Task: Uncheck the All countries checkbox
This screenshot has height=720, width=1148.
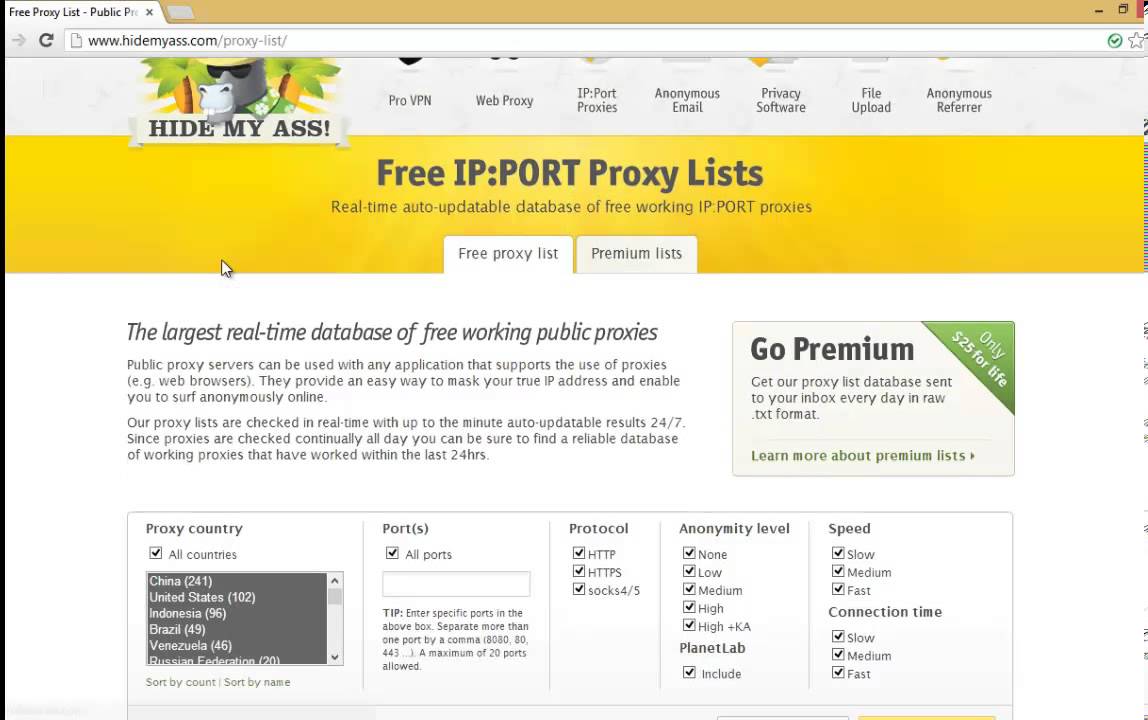Action: coord(155,553)
